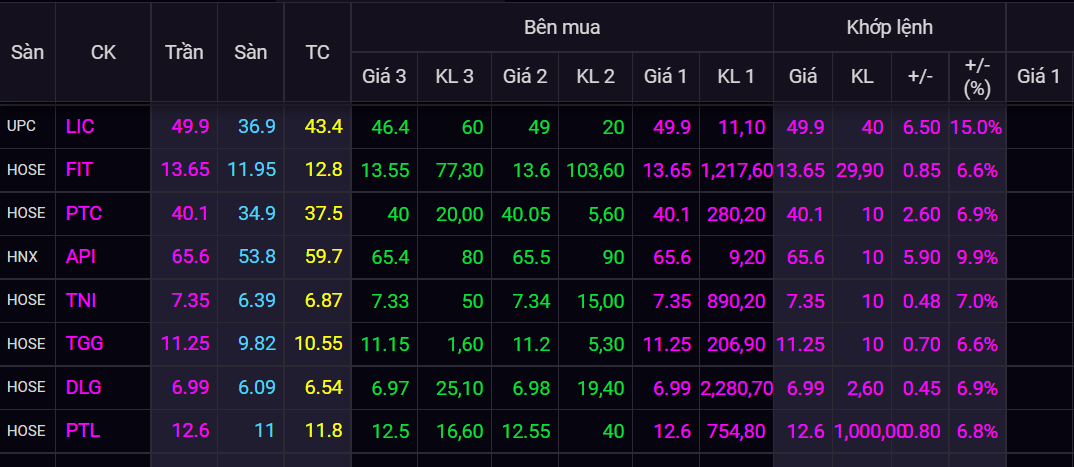Click the Trần column header
The image size is (1074, 467).
click(x=184, y=53)
